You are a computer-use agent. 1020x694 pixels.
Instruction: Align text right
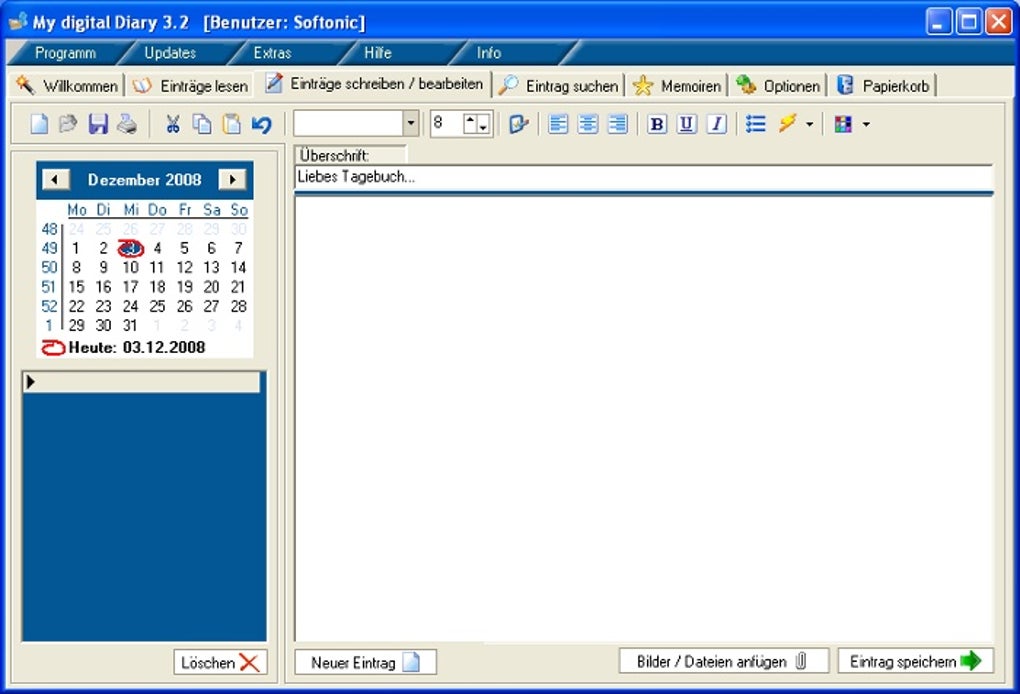(617, 124)
